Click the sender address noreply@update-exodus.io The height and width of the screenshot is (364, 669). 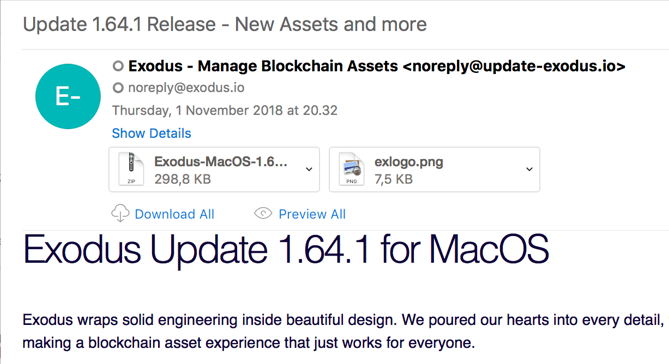[x=514, y=66]
